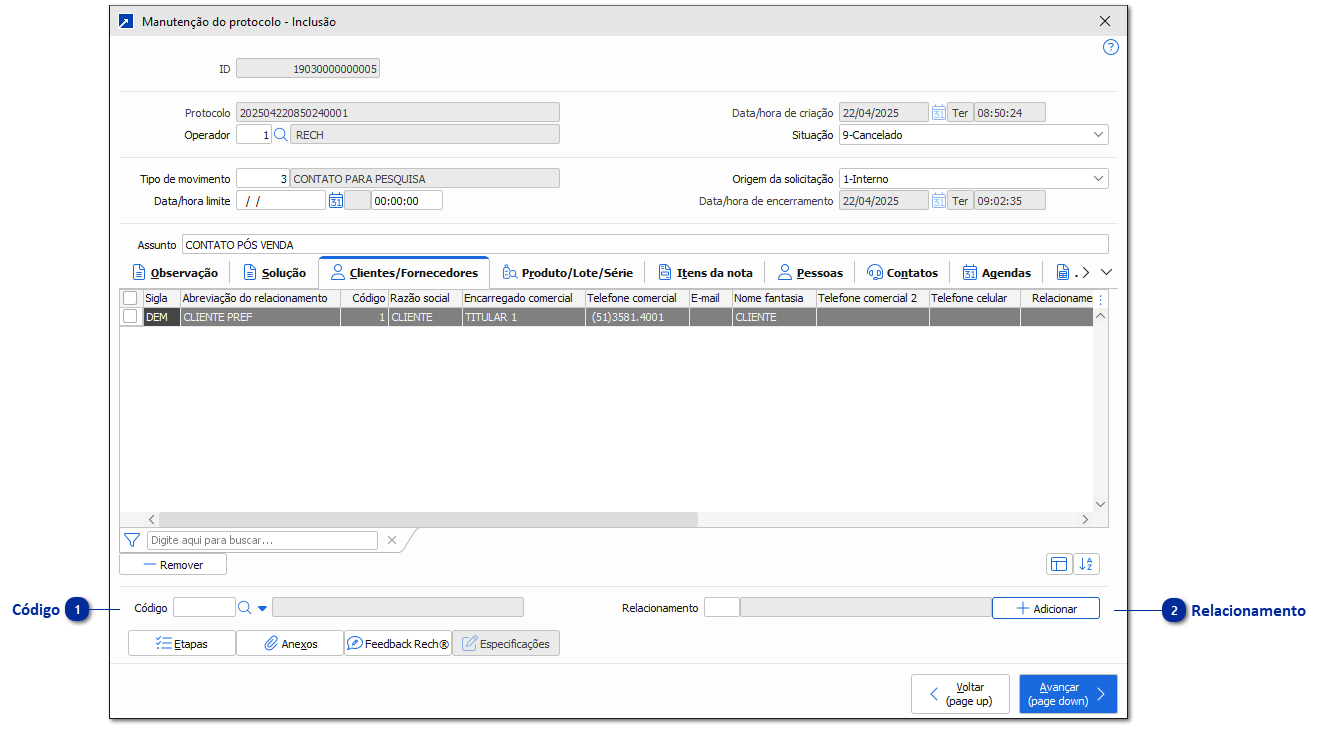Click the window title bar app icon
Viewport: 1322px width, 735px height.
(x=126, y=21)
